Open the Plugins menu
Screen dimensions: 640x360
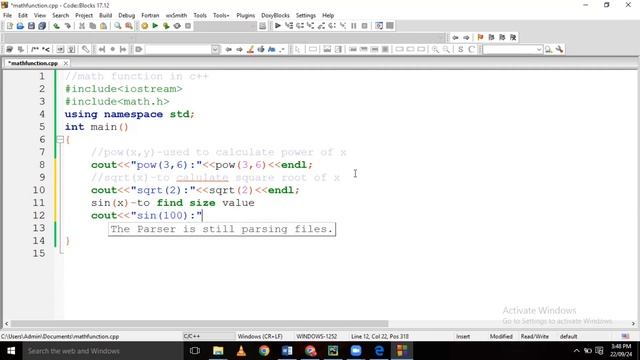pos(245,16)
